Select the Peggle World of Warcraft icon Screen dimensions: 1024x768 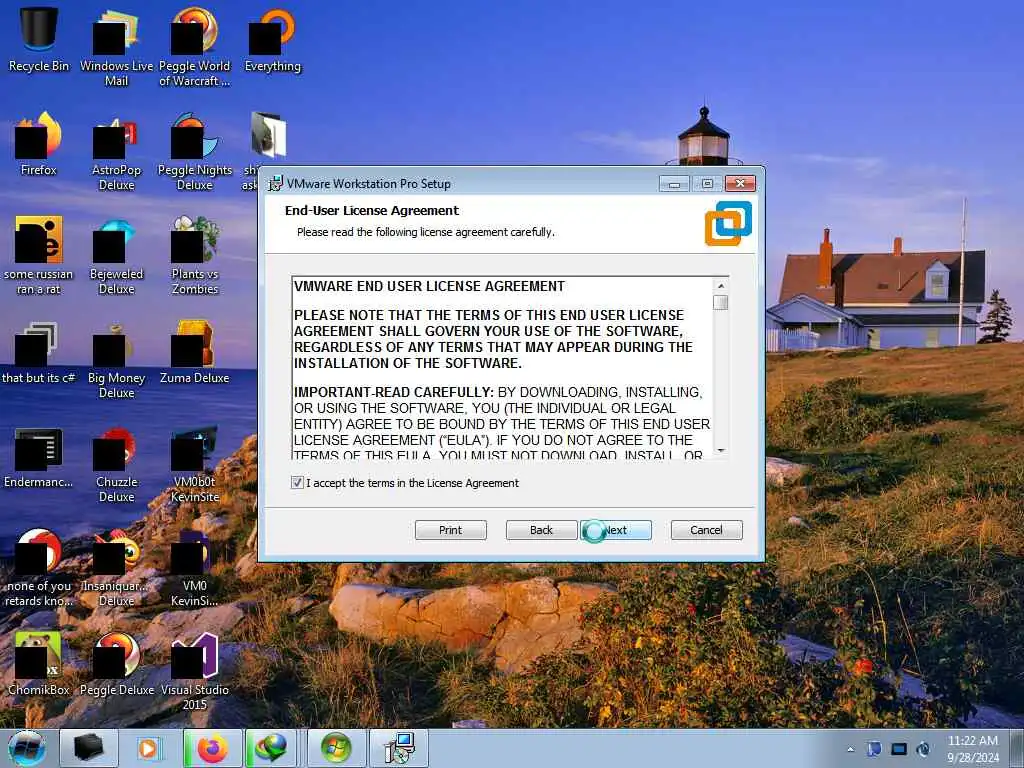point(195,47)
